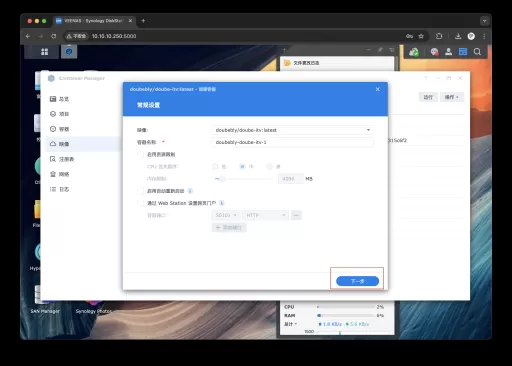Click the Run button in Container Manager
The width and height of the screenshot is (512, 366).
point(428,97)
